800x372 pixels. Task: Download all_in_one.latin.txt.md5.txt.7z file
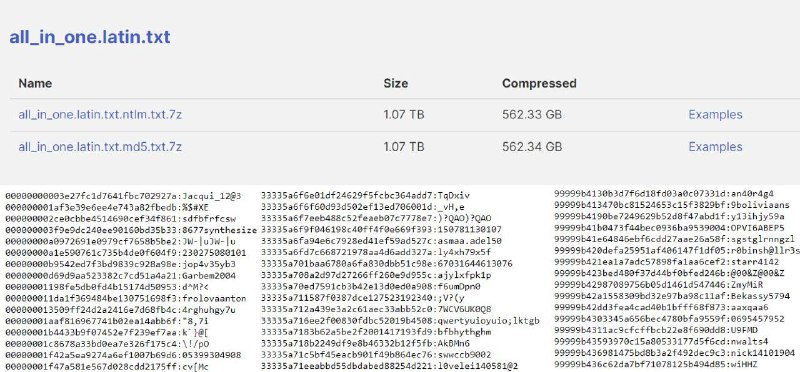100,147
